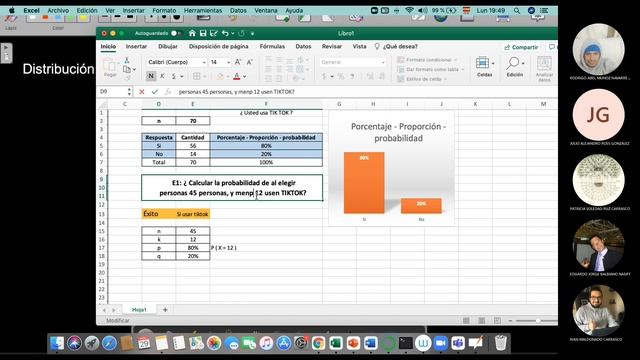Open Microsoft Teams in the dock

pyautogui.click(x=458, y=343)
